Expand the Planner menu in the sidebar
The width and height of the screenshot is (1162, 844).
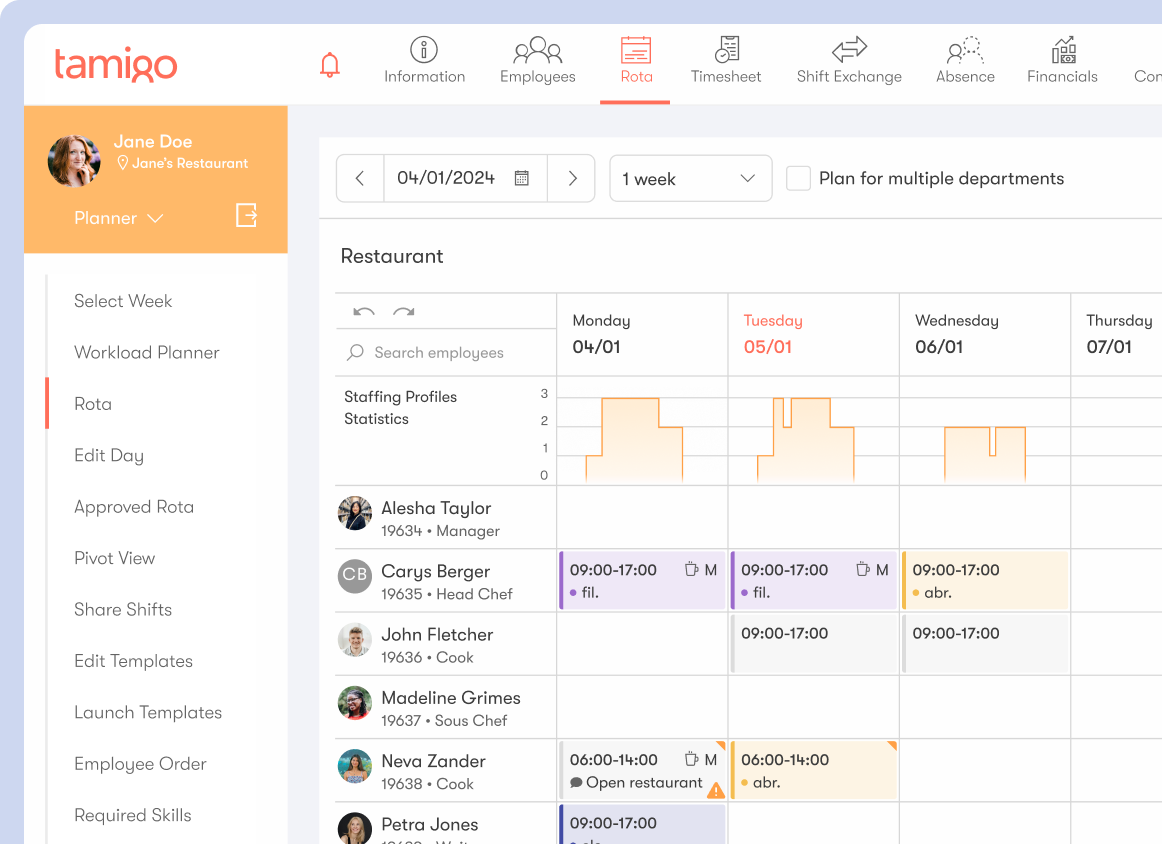pyautogui.click(x=119, y=218)
